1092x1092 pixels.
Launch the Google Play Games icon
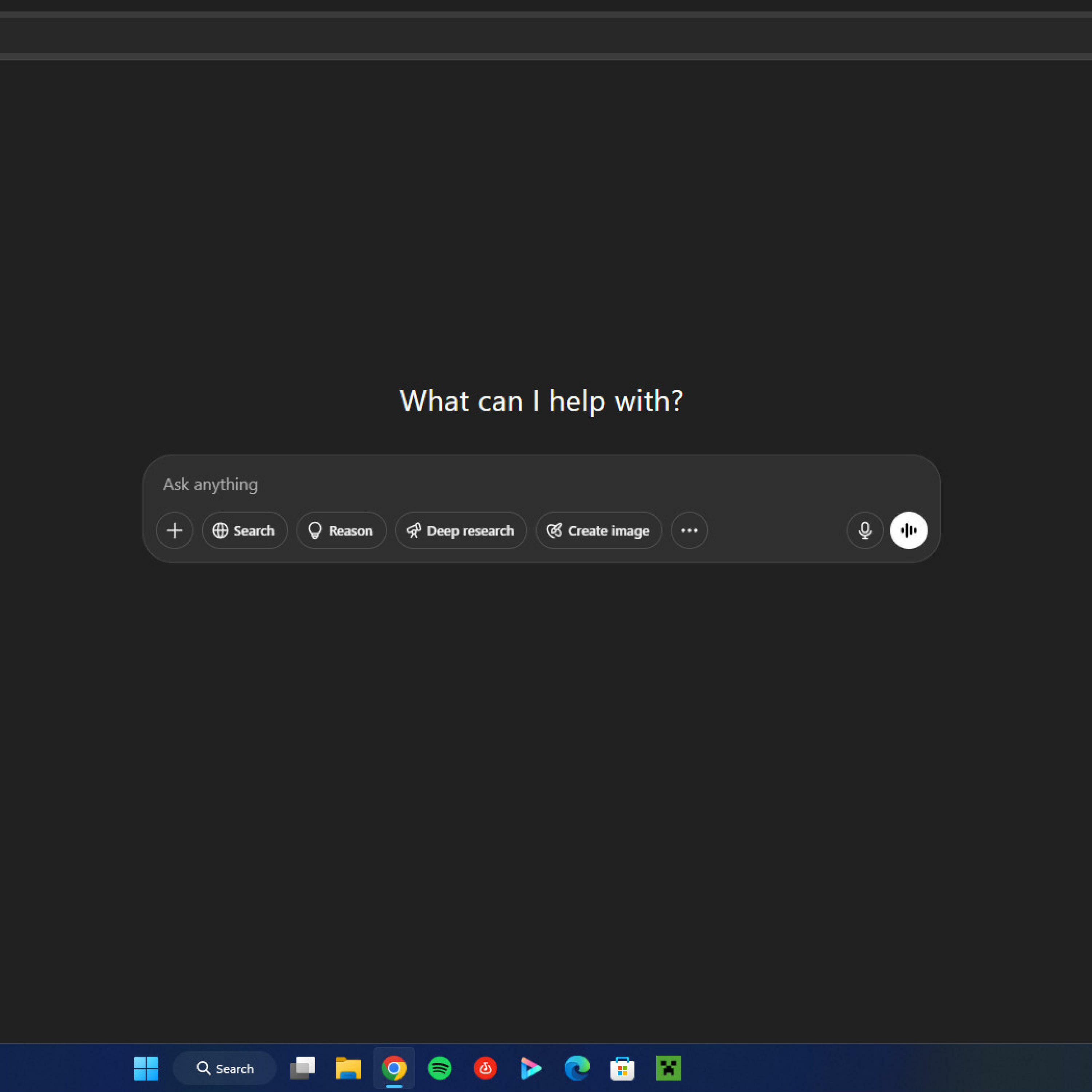pos(531,1068)
